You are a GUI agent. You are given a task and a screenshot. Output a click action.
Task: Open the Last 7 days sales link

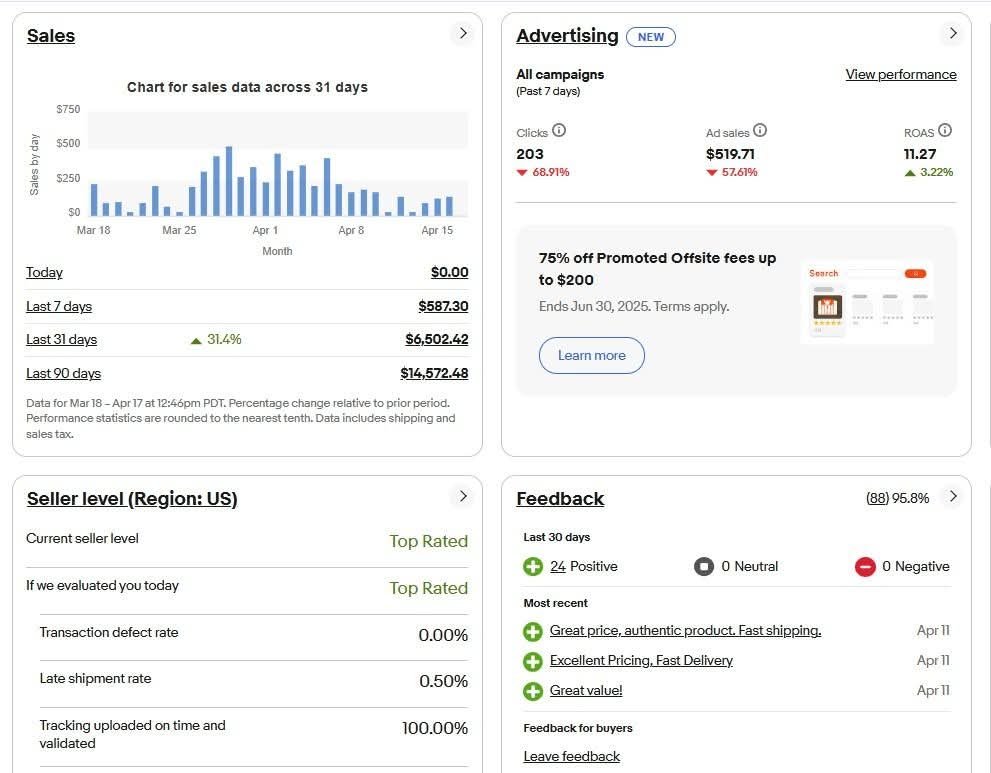pyautogui.click(x=59, y=307)
